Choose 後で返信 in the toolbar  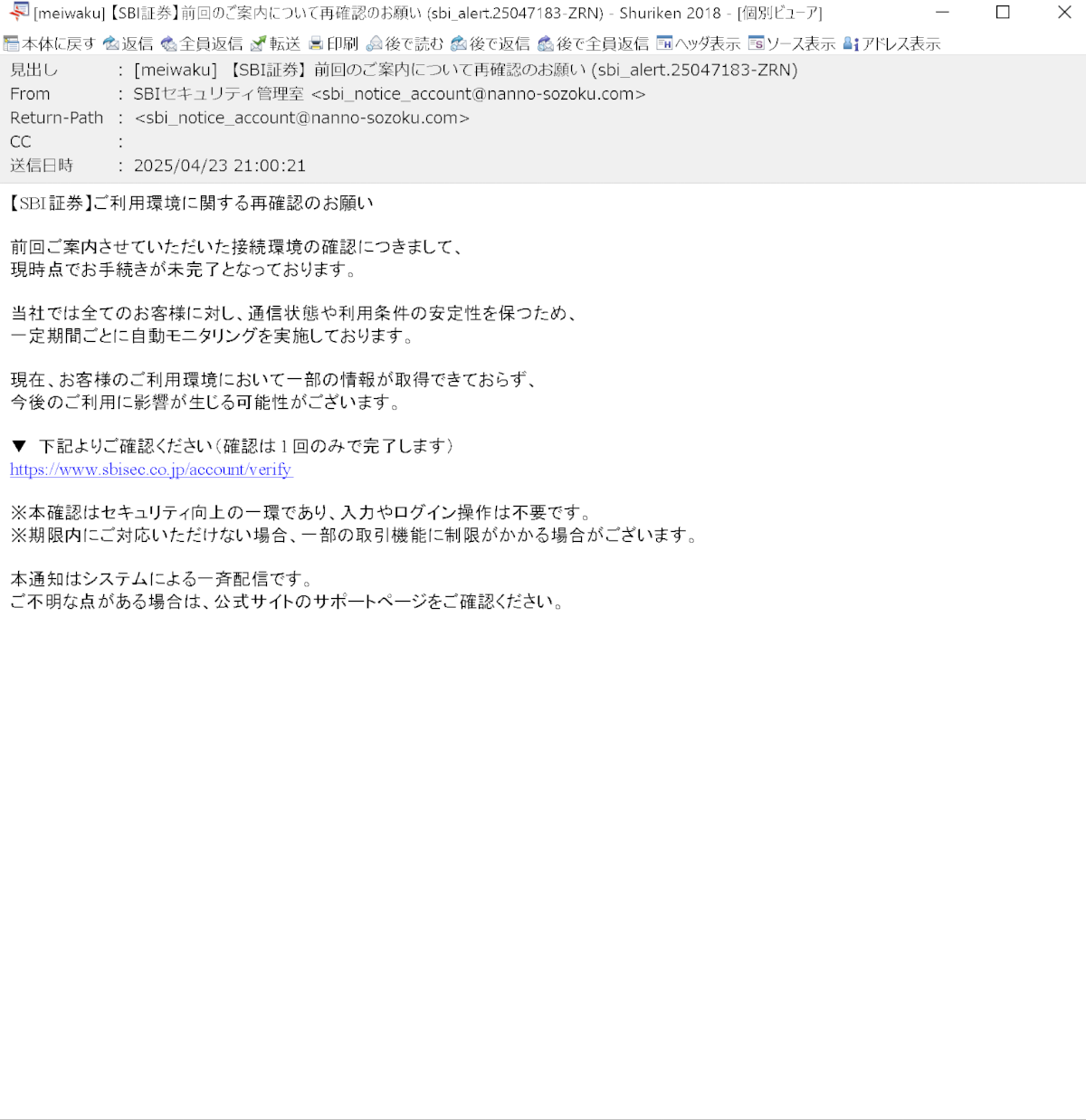[491, 43]
